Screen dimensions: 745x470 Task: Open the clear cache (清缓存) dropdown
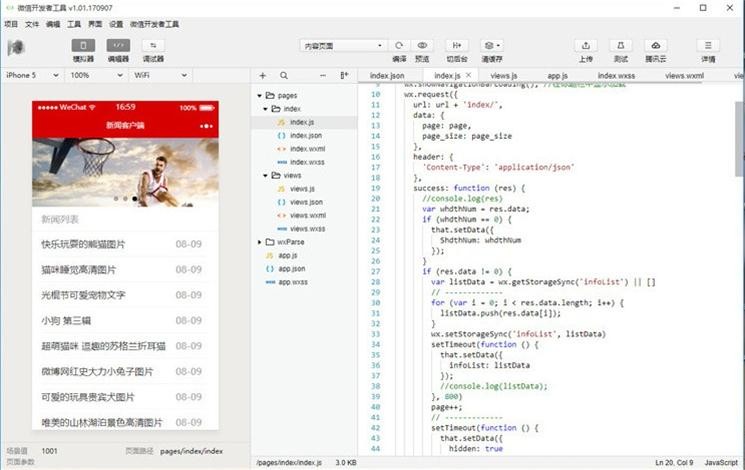(492, 46)
